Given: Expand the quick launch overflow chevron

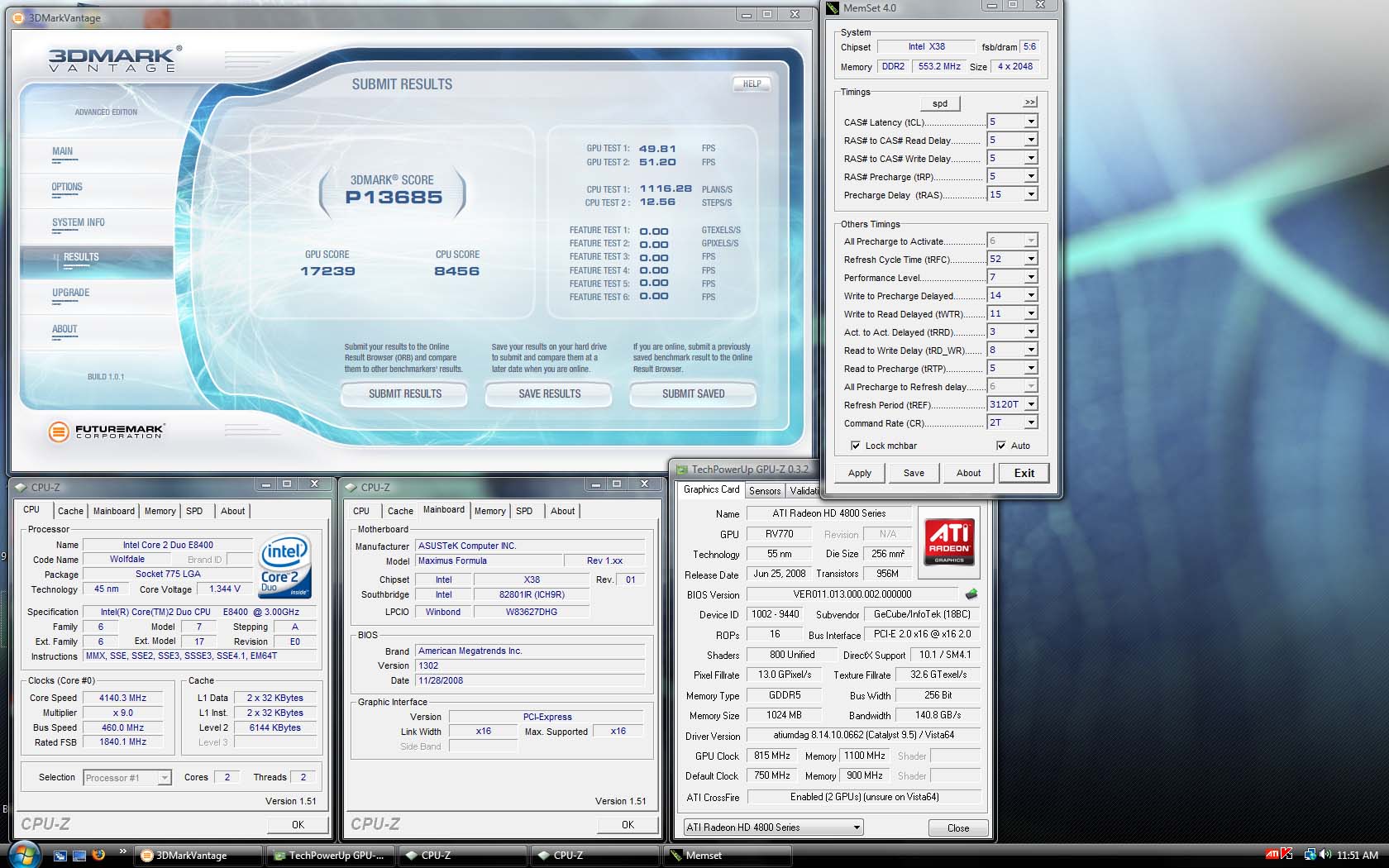Looking at the screenshot, I should click(x=122, y=851).
